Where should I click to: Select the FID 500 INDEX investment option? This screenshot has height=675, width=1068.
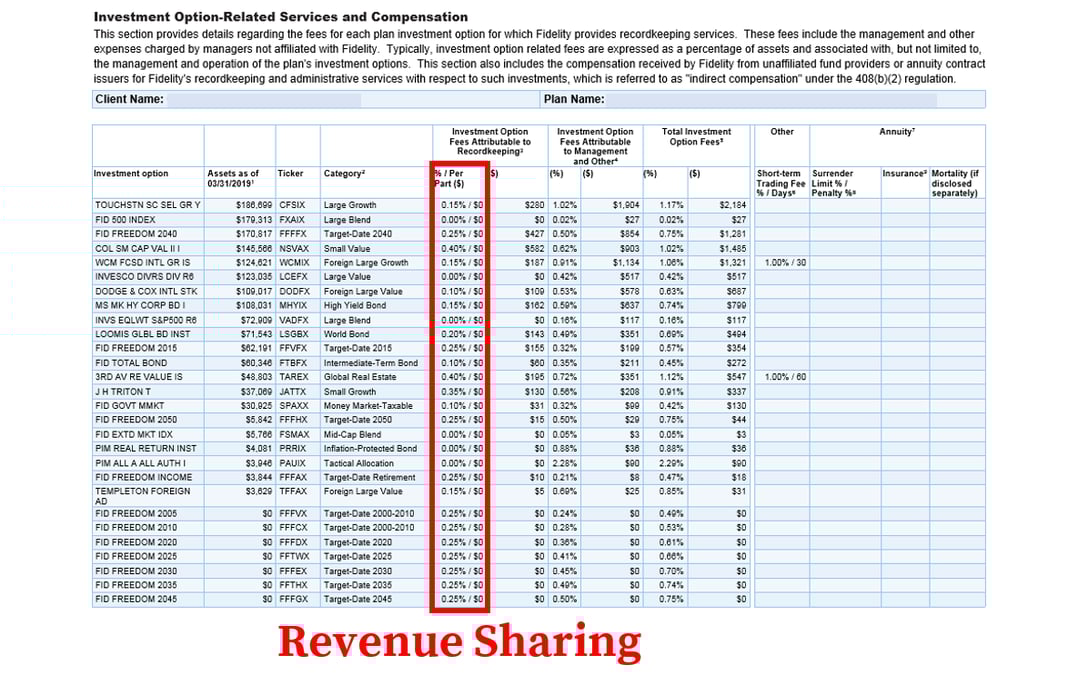click(x=125, y=220)
